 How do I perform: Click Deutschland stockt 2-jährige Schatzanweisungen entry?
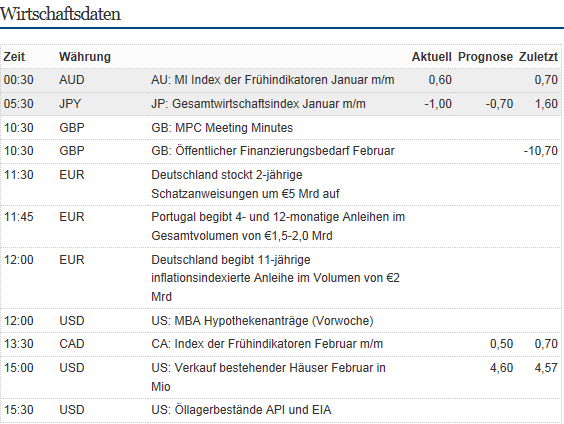tap(245, 184)
